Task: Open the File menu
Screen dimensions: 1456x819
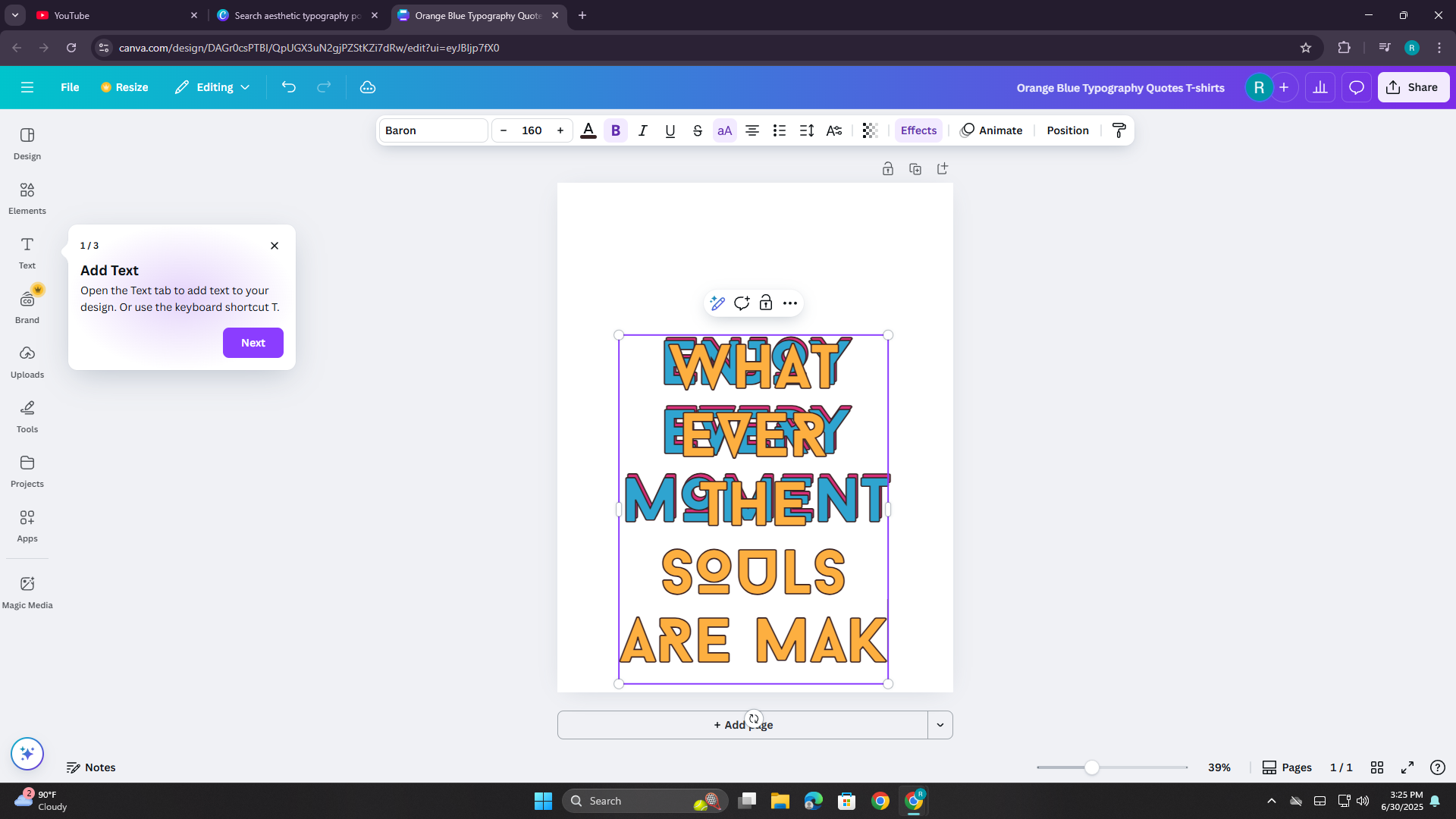Action: pos(70,87)
